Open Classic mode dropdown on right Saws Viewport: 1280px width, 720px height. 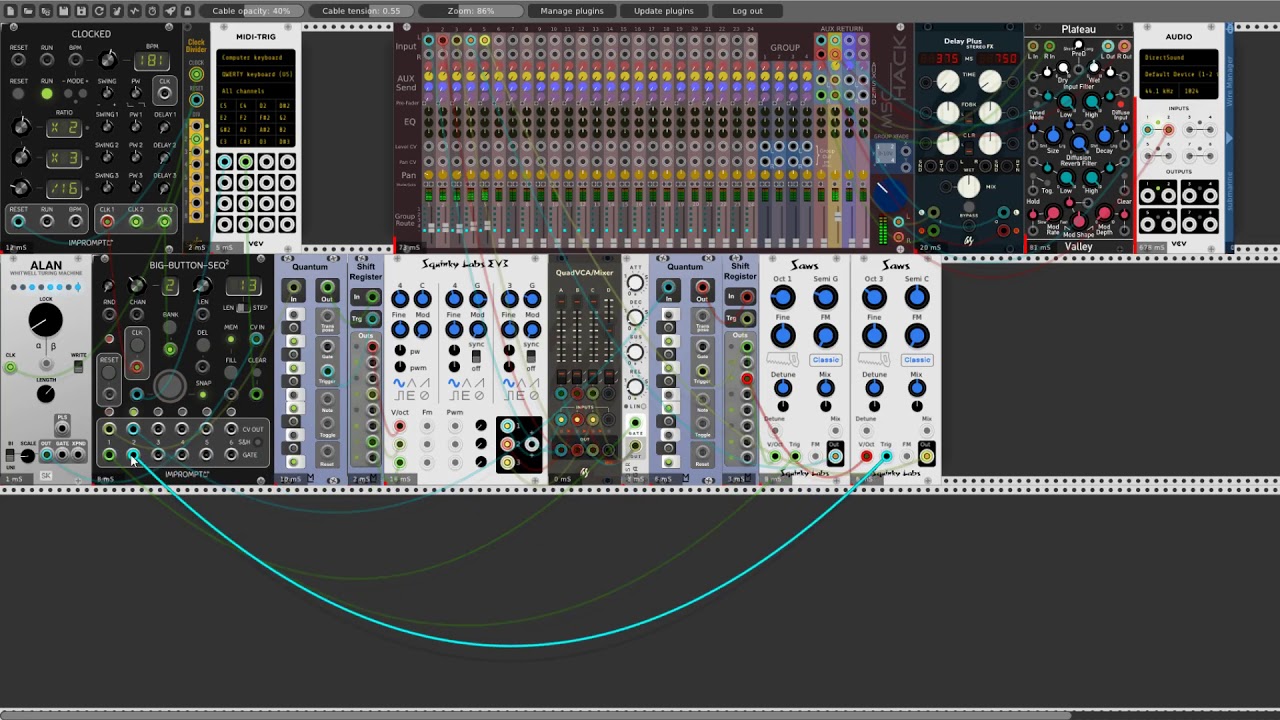[916, 360]
